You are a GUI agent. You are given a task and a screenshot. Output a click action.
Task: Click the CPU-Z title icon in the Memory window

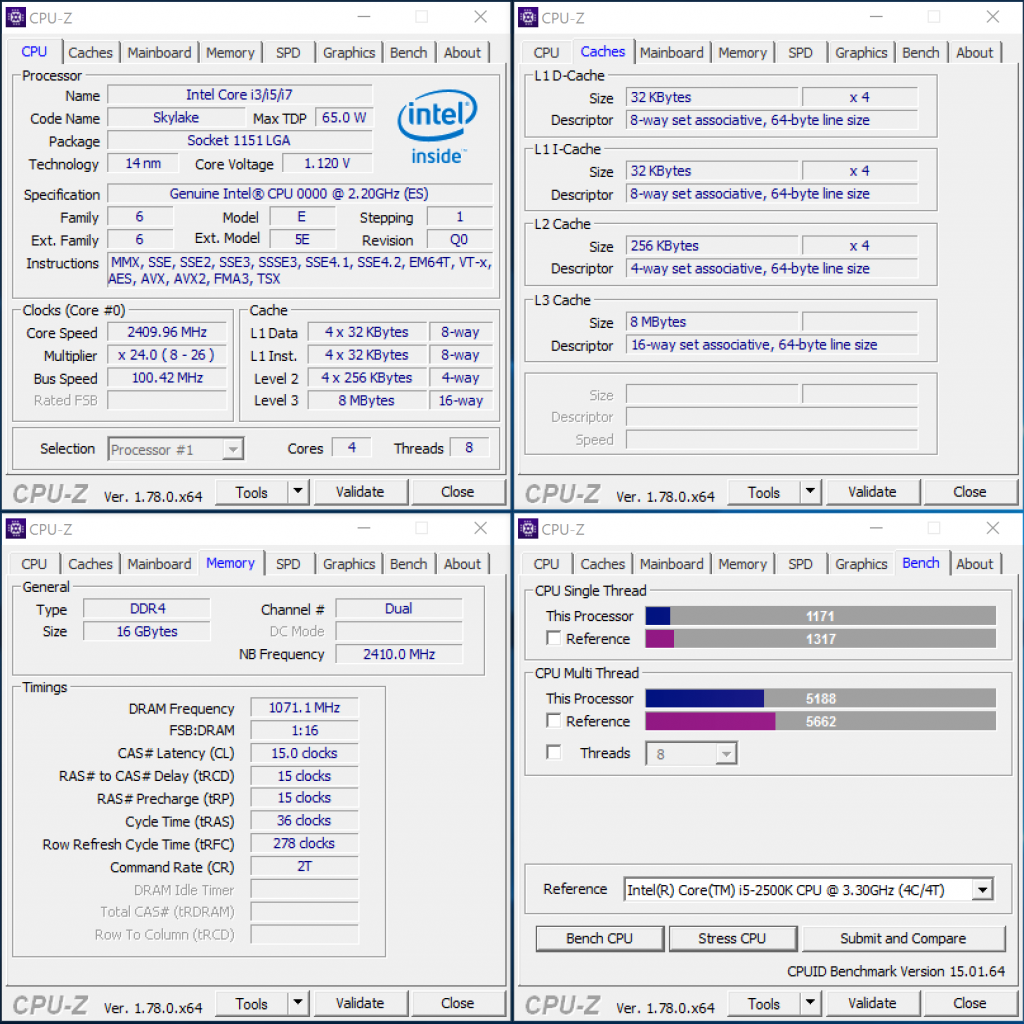coord(16,528)
